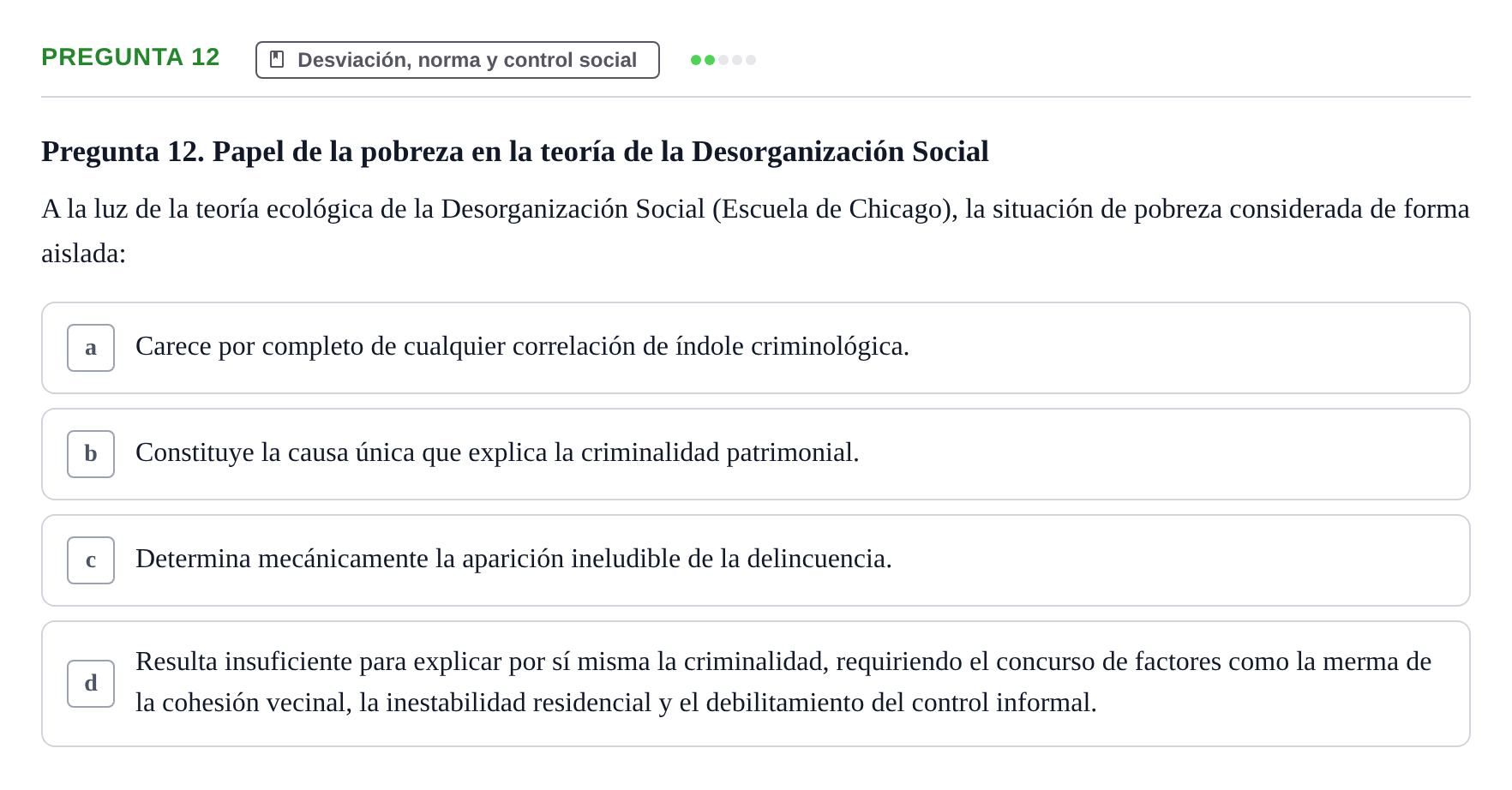
Task: Choose option 'Resulta insuficiente para explicar por sí misma'
Action: (756, 684)
